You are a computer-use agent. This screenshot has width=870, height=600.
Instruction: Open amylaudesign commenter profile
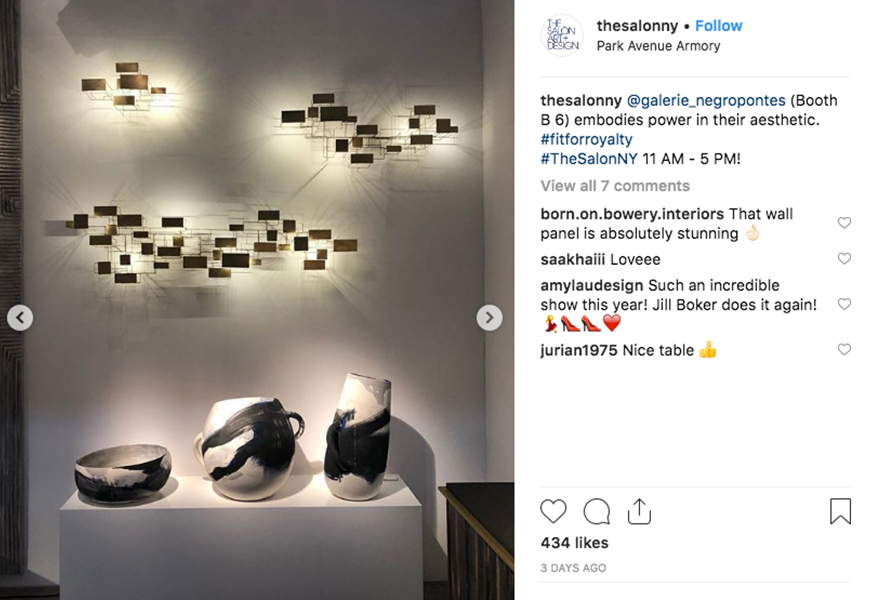coord(591,286)
